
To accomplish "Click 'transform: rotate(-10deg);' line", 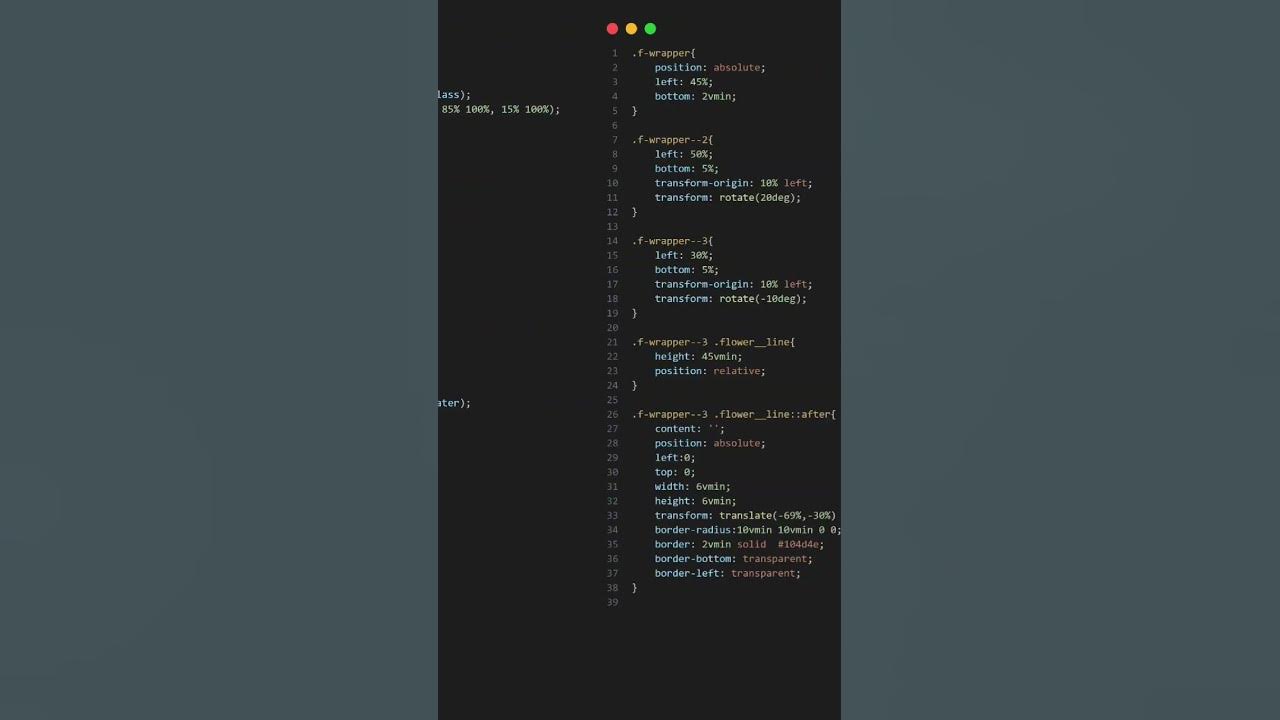I will [x=731, y=299].
